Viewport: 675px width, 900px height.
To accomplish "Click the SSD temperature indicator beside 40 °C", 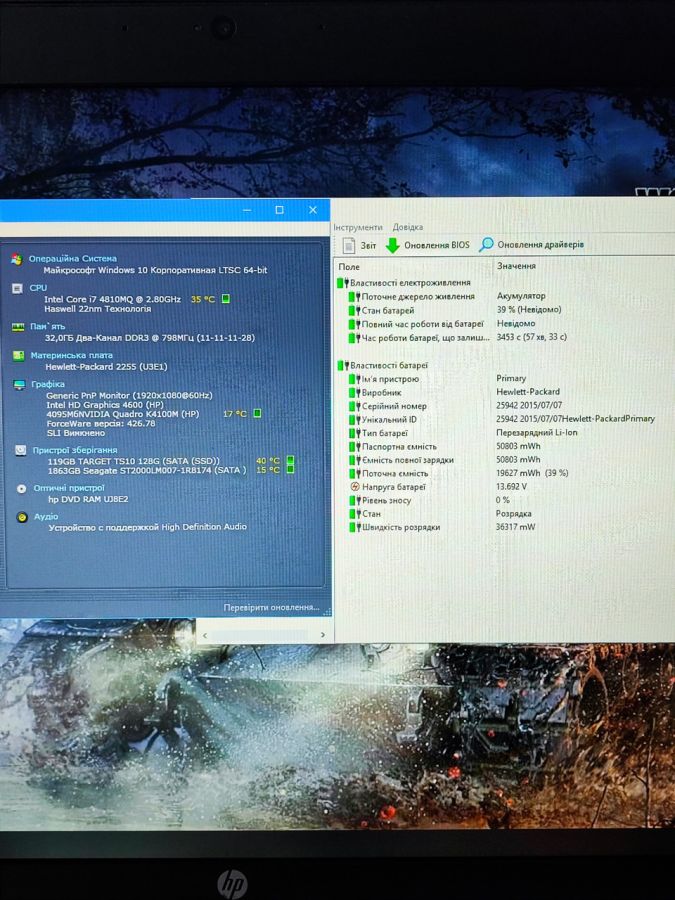I will (290, 460).
